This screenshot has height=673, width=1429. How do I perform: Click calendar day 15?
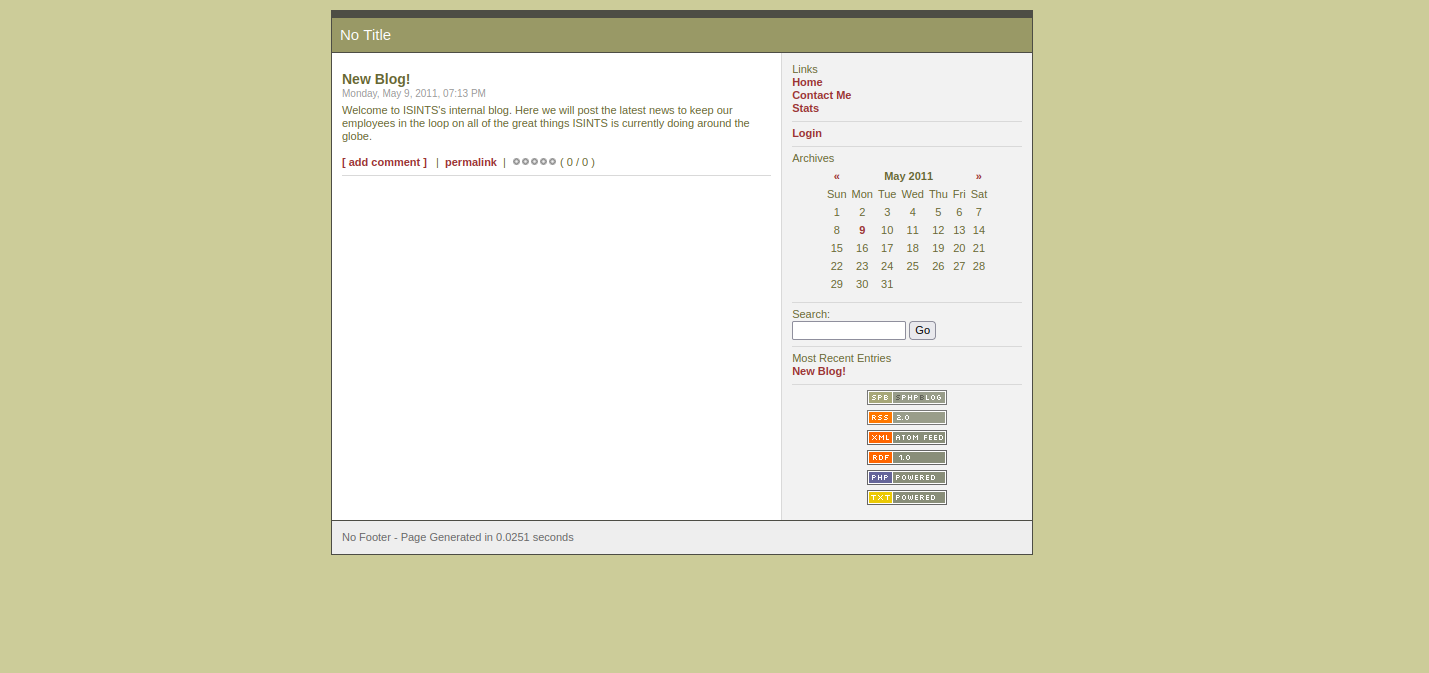(837, 248)
